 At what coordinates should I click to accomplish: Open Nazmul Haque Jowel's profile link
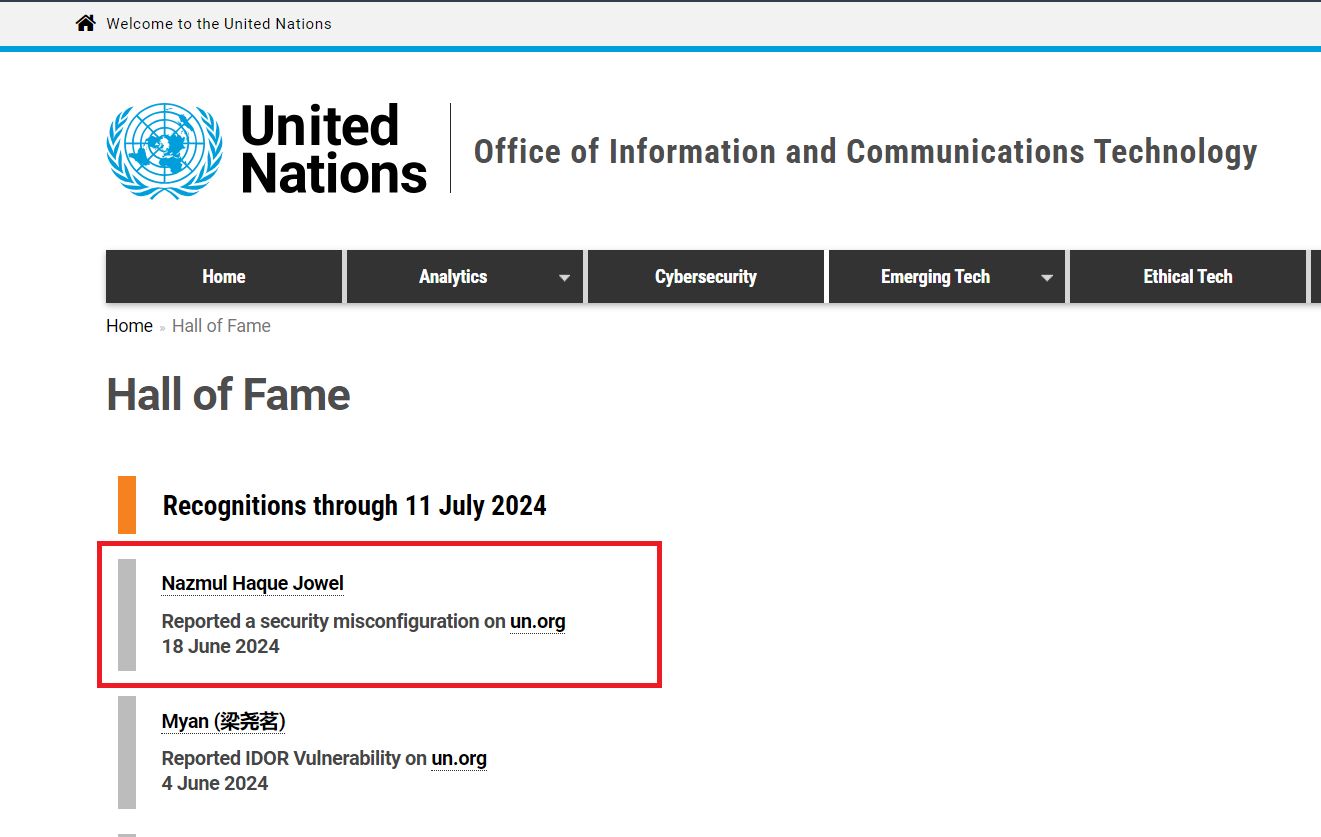click(252, 582)
